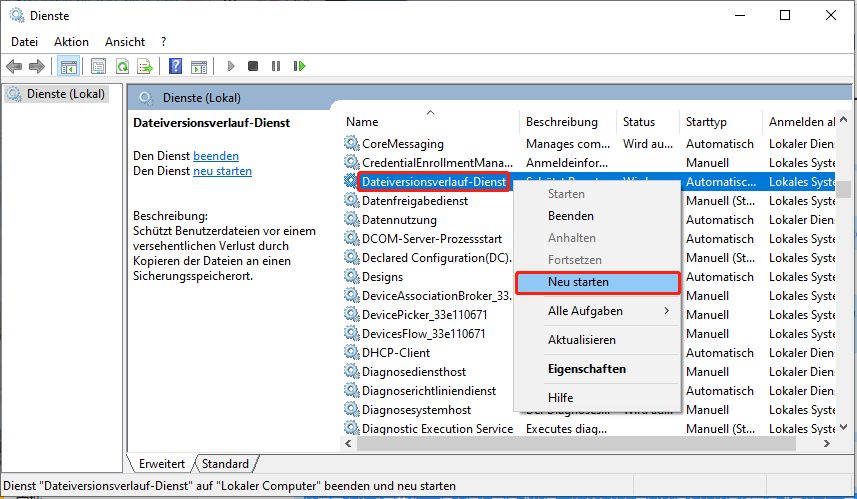Choose Beenden in the context menu
The image size is (857, 499).
(597, 216)
